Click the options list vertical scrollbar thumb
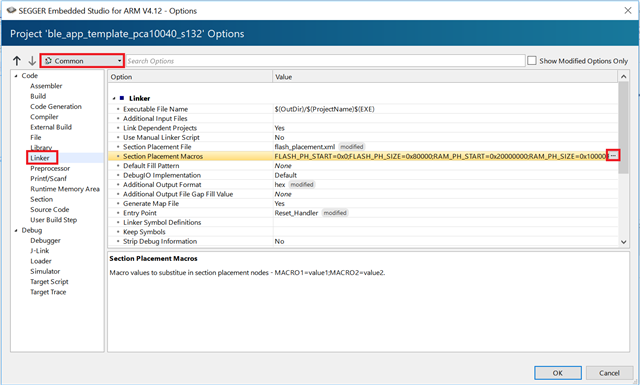The width and height of the screenshot is (640, 385). click(623, 128)
